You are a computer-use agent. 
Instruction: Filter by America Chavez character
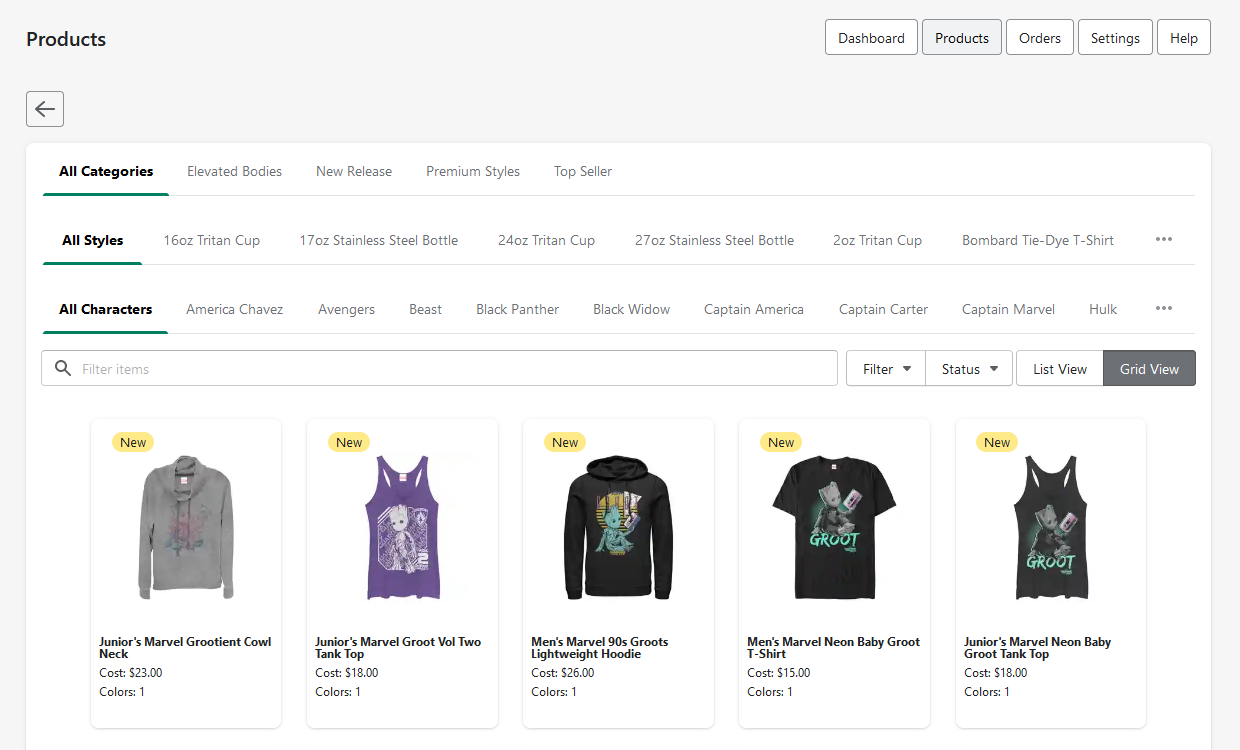(x=235, y=309)
